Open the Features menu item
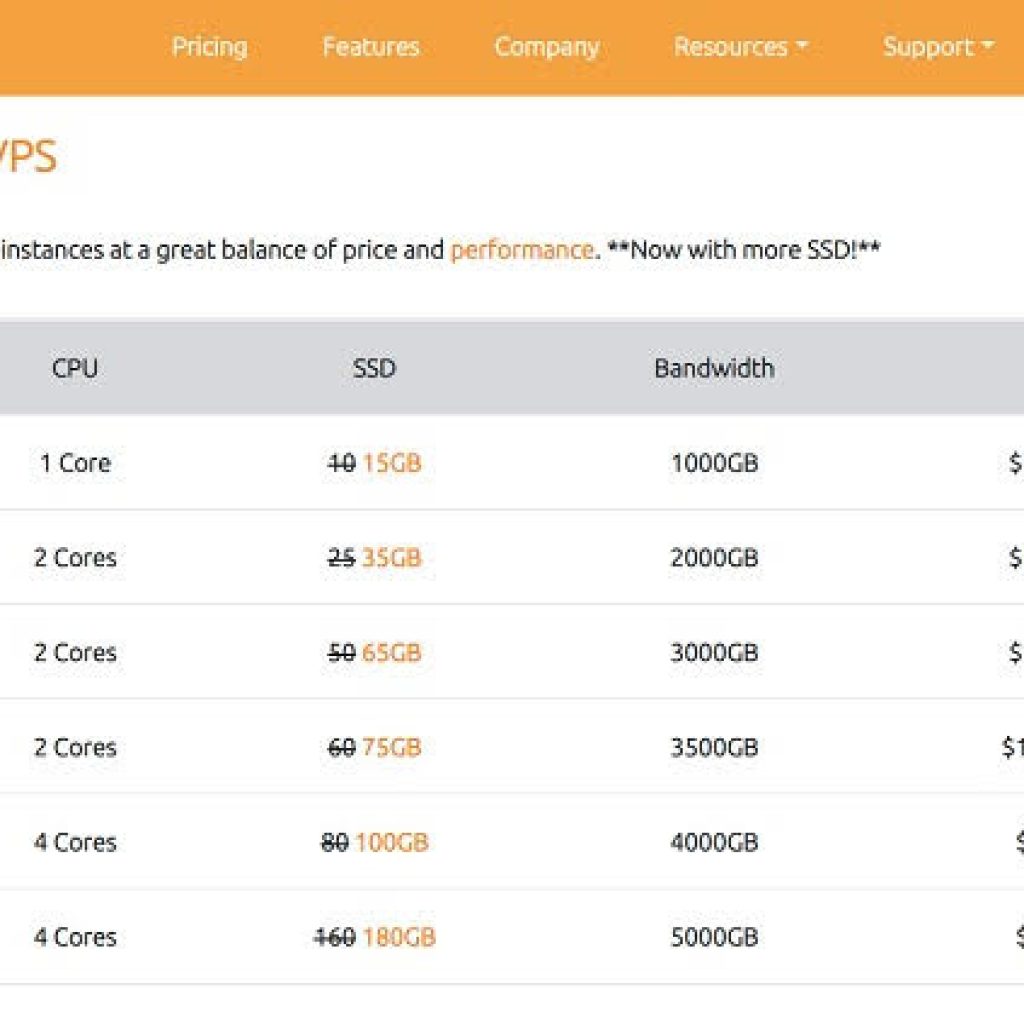 click(370, 47)
